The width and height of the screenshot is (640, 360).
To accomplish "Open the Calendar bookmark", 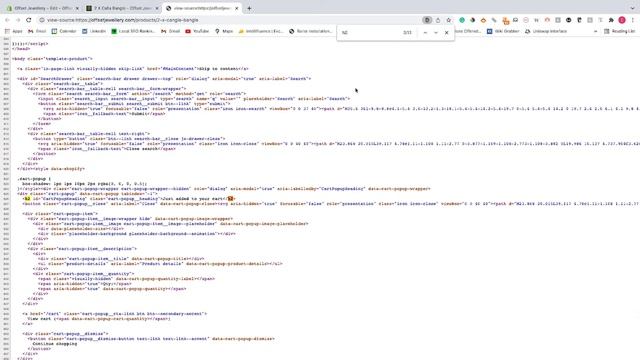I will (64, 31).
